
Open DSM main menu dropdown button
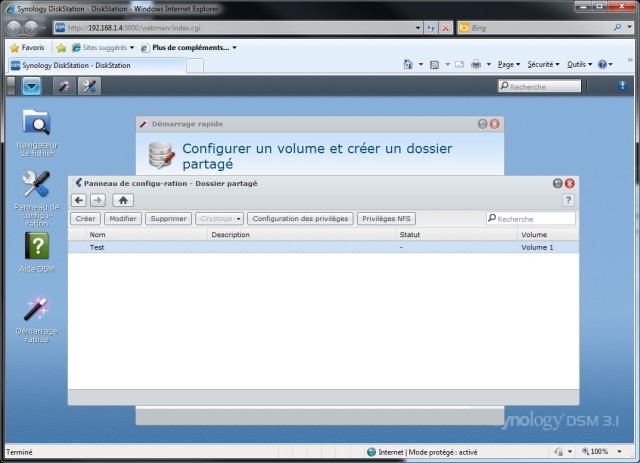pos(31,86)
